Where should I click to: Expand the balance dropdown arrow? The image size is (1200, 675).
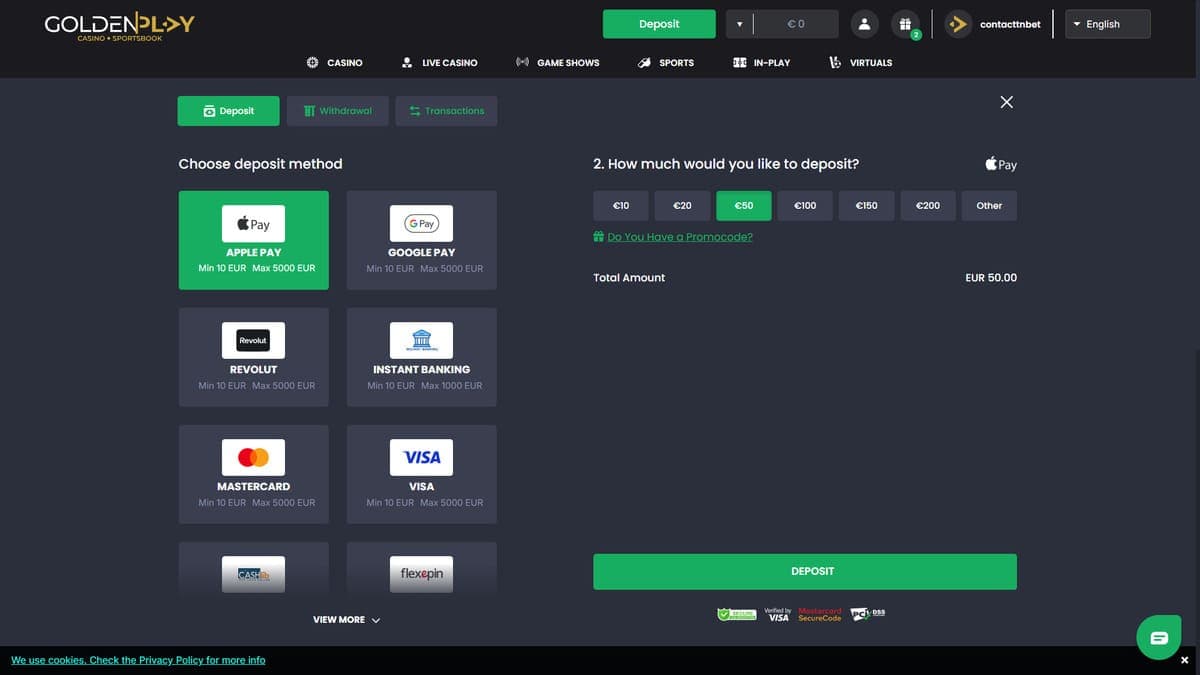tap(739, 24)
